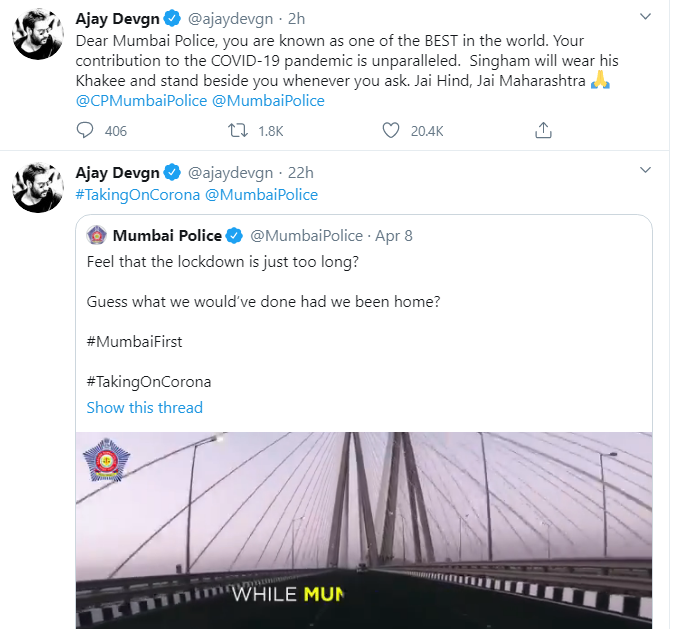
Task: Open the @CPMumbaiPolice mention
Action: 140,101
